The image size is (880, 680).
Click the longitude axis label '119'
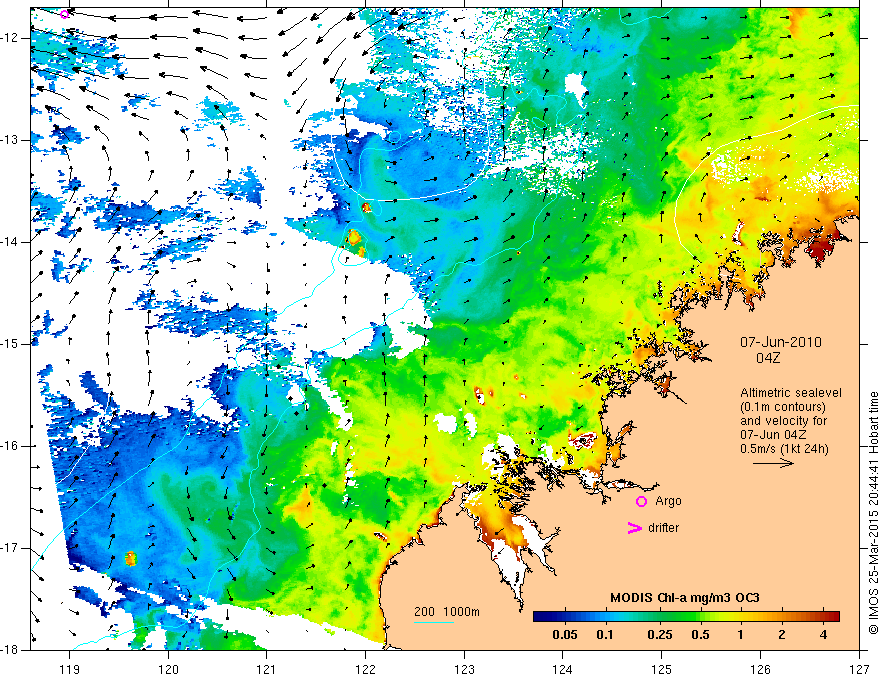point(69,669)
